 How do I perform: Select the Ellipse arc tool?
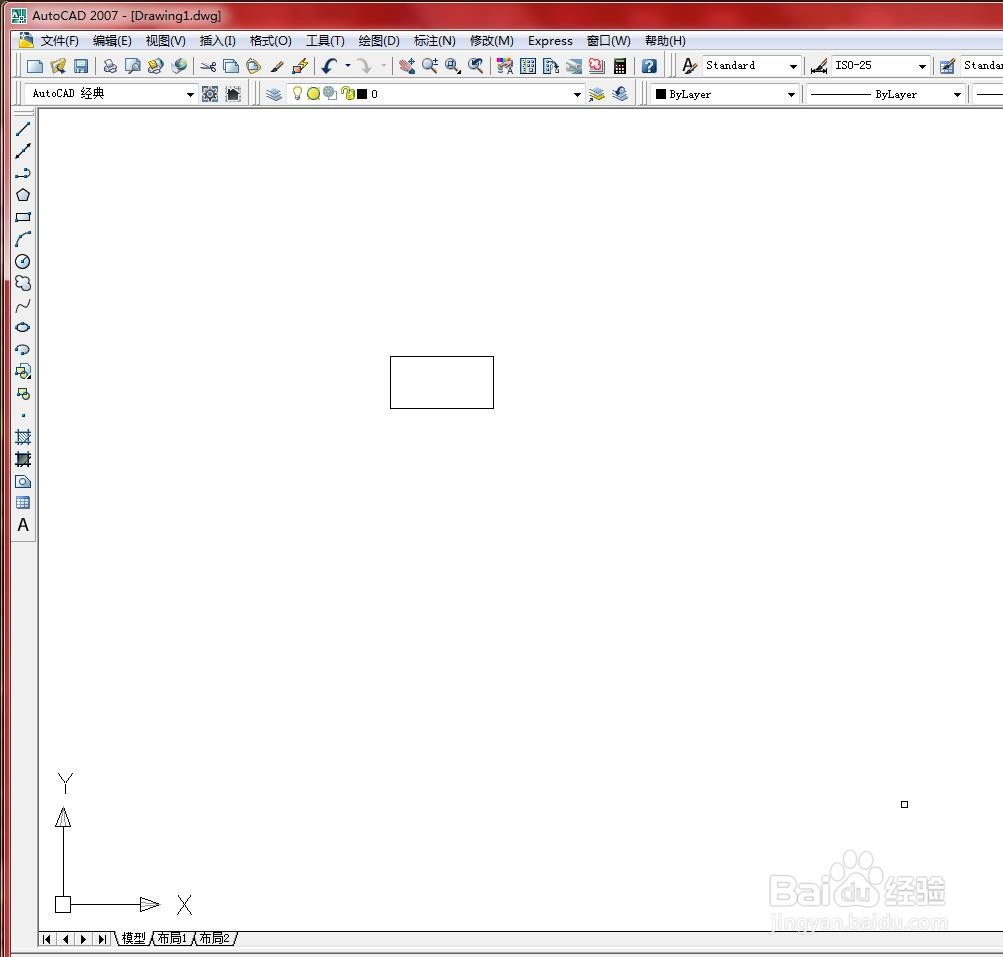pyautogui.click(x=23, y=349)
